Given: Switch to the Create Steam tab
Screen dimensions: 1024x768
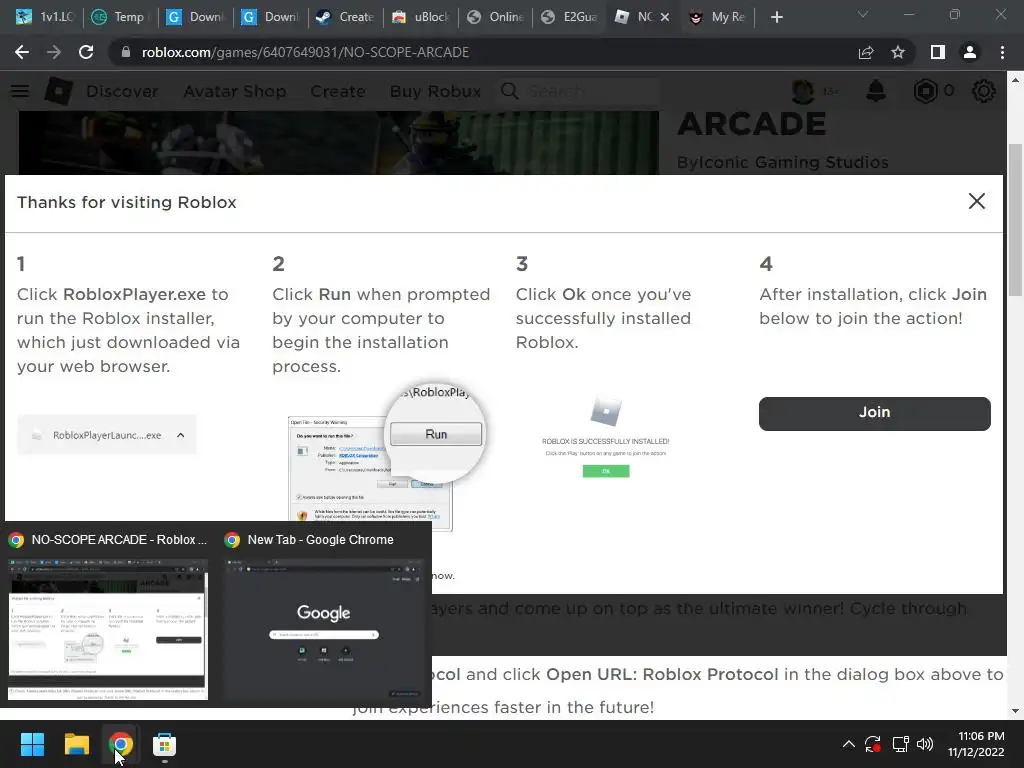Looking at the screenshot, I should tap(345, 17).
